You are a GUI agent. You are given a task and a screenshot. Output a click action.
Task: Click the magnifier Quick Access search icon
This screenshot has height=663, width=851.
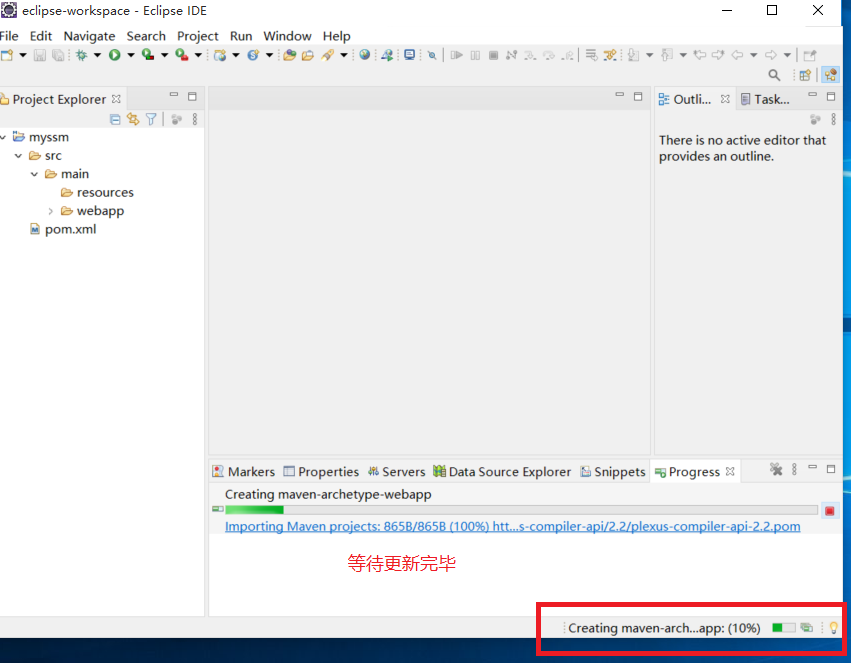[x=774, y=75]
